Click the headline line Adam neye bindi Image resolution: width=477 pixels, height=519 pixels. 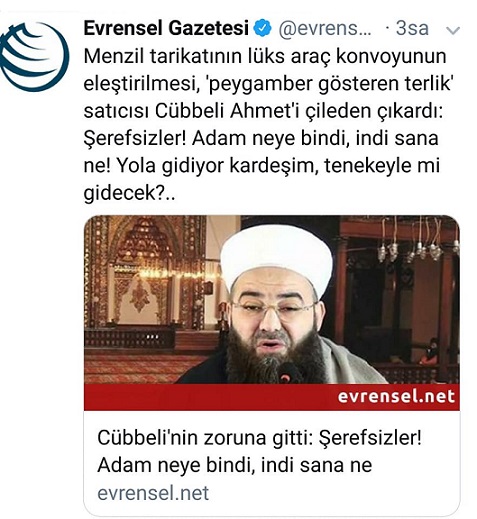[x=235, y=465]
